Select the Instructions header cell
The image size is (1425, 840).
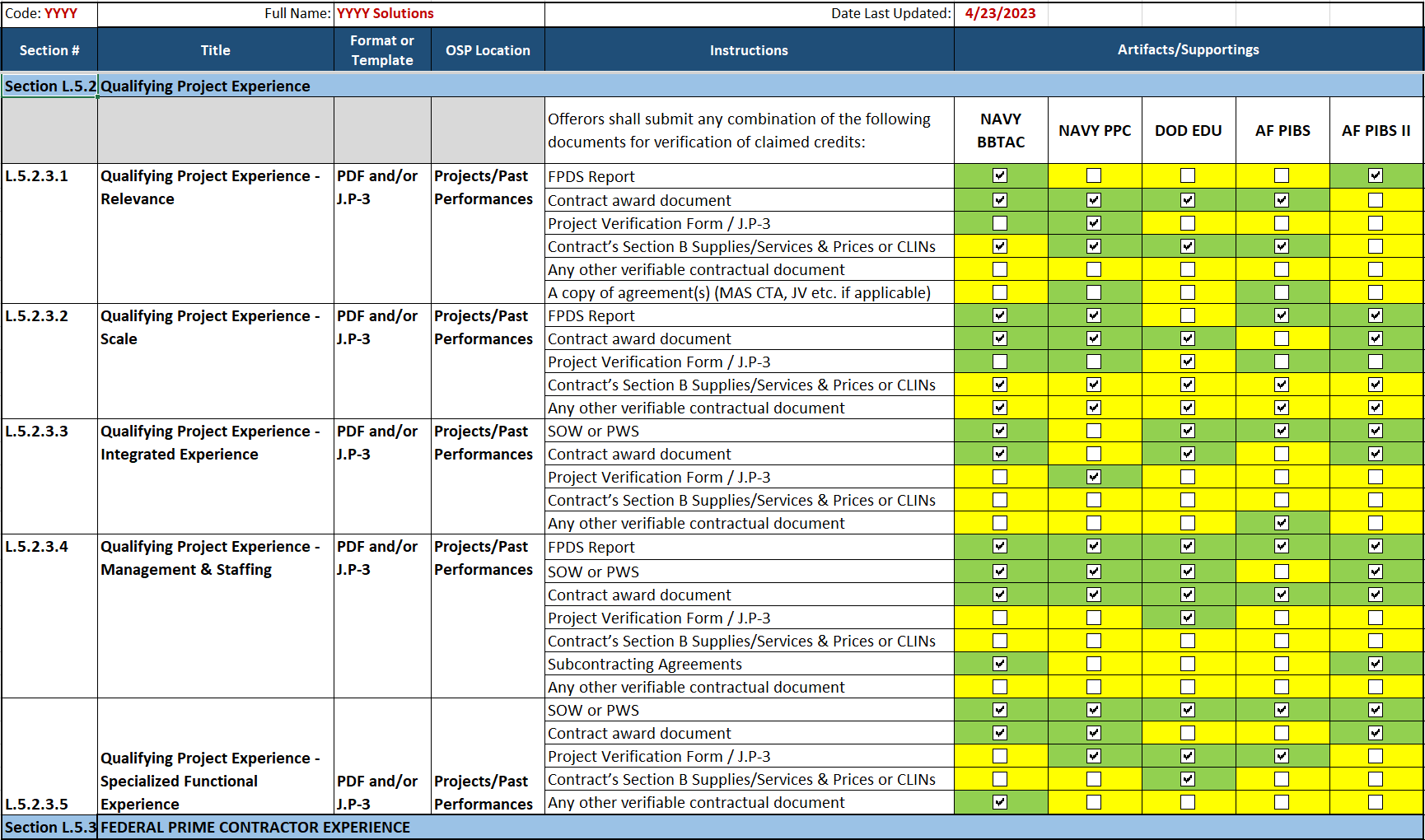(750, 49)
